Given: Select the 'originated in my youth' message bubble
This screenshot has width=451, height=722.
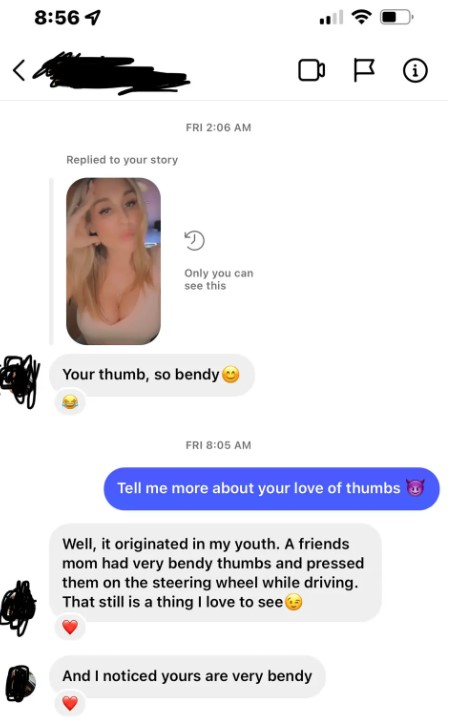Looking at the screenshot, I should tap(215, 573).
